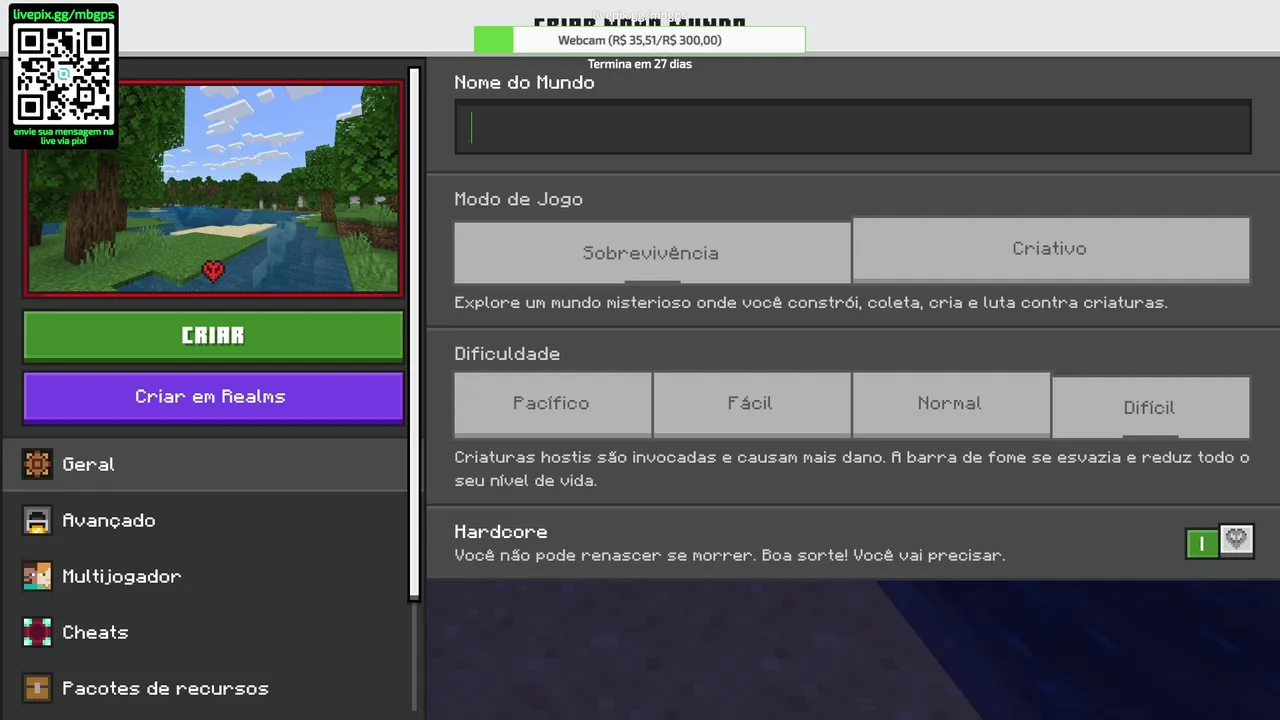Click the Avançado settings icon

click(x=37, y=520)
